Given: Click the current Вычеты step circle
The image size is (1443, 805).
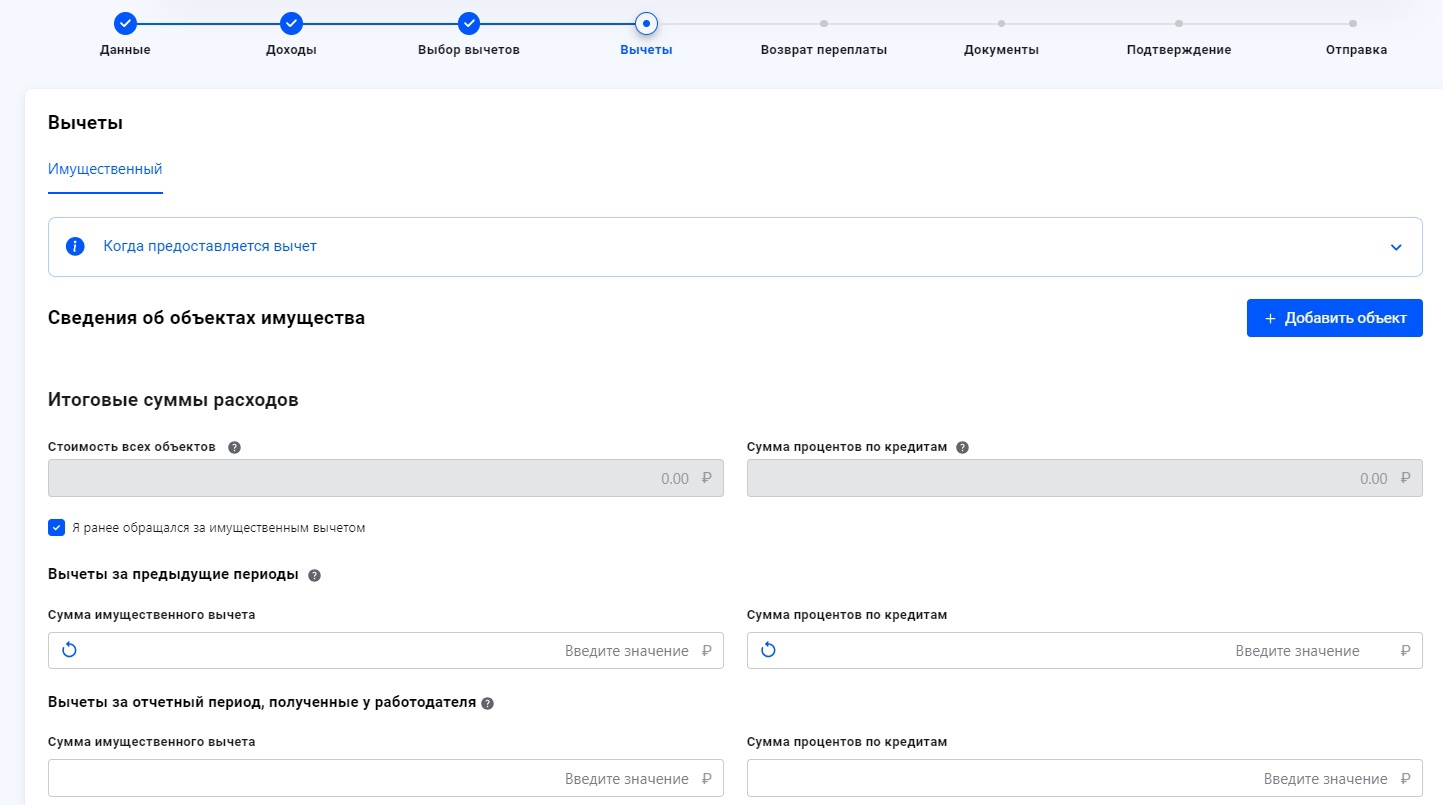Looking at the screenshot, I should (x=646, y=22).
